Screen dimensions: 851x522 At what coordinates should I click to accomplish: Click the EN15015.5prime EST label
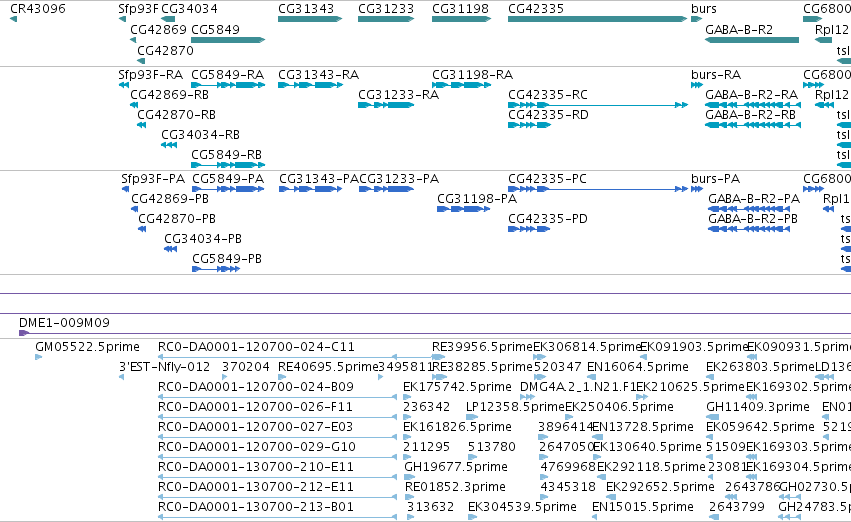coord(643,507)
